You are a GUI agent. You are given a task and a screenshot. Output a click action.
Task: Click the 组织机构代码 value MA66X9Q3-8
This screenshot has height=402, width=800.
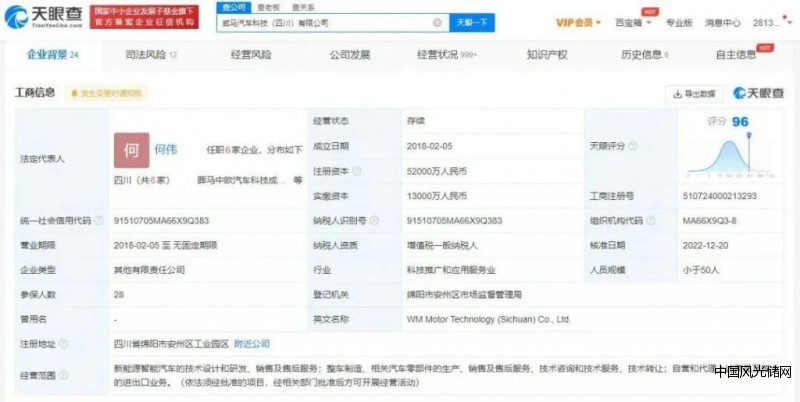(x=710, y=220)
